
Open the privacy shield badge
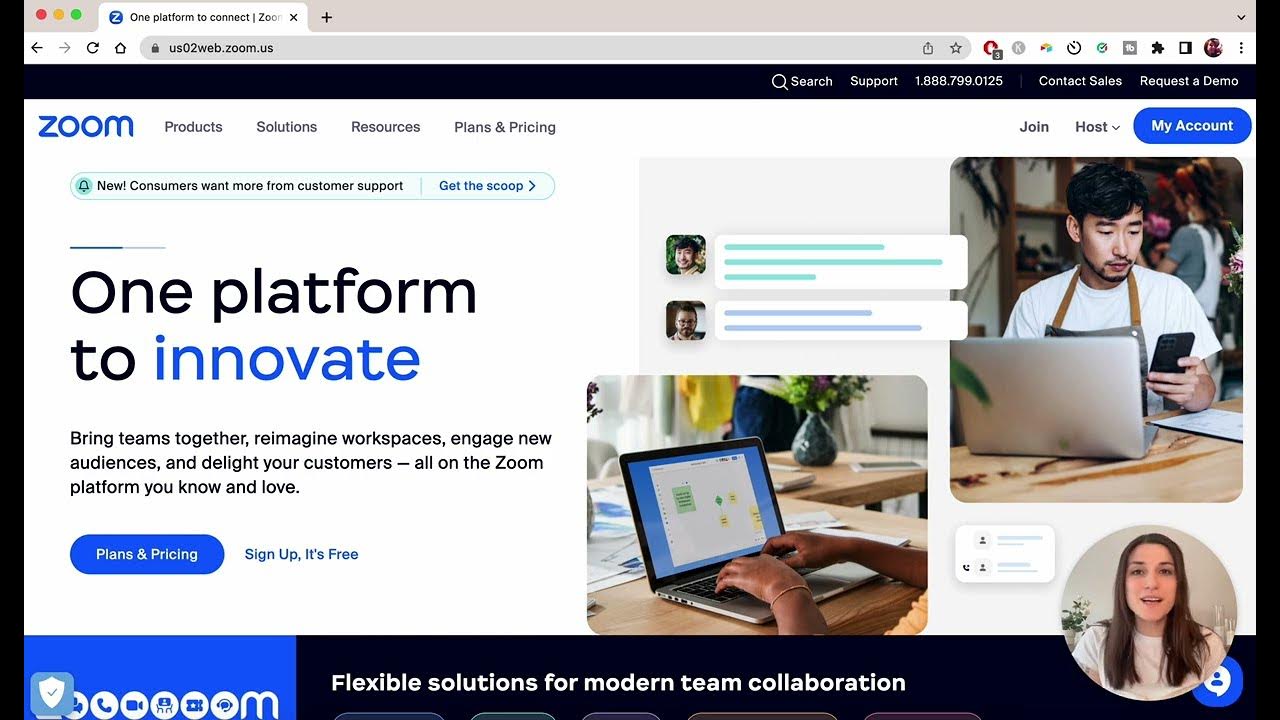pyautogui.click(x=52, y=693)
